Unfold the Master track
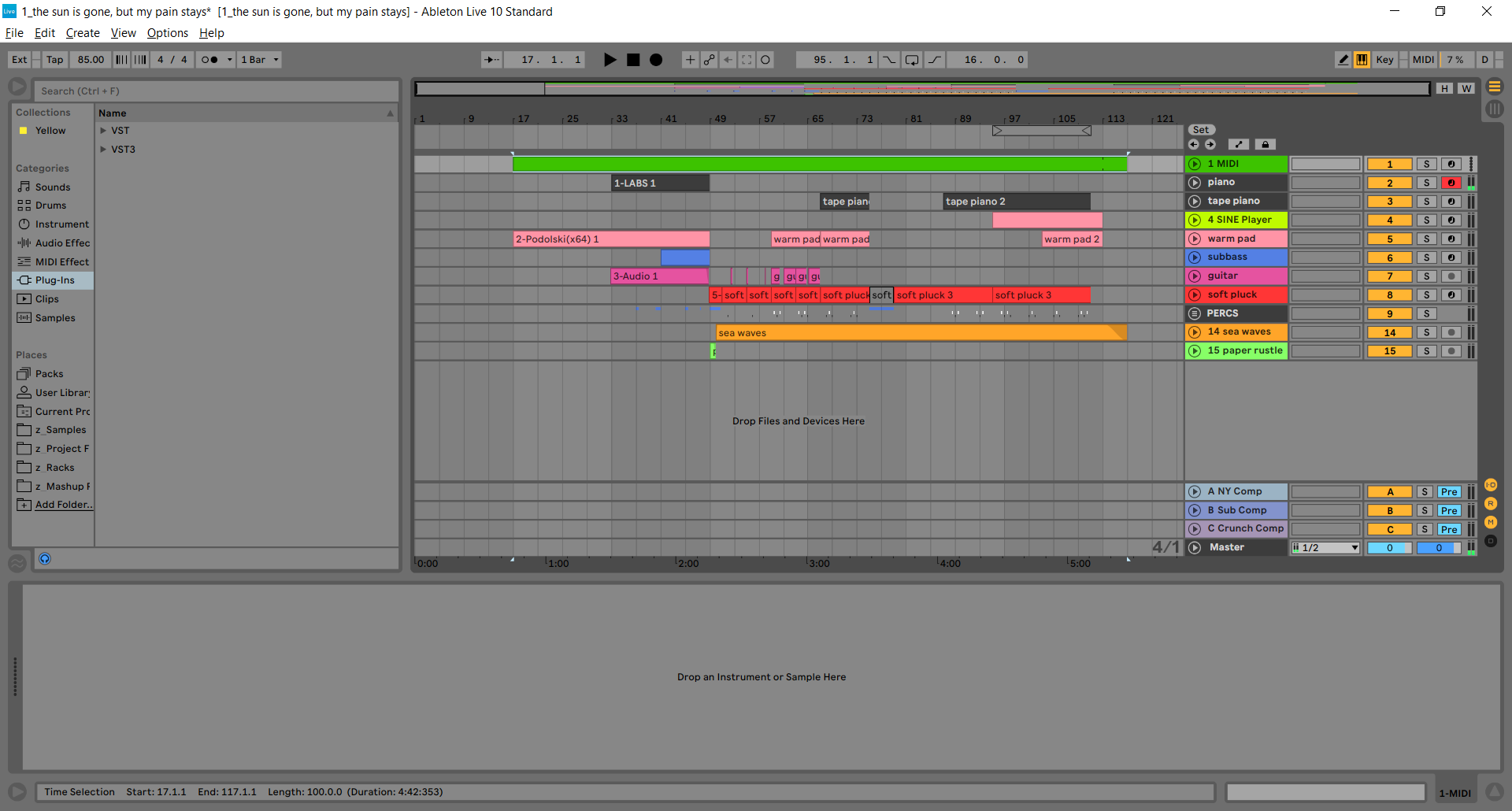Screen dimensions: 1512x811 (x=1195, y=548)
